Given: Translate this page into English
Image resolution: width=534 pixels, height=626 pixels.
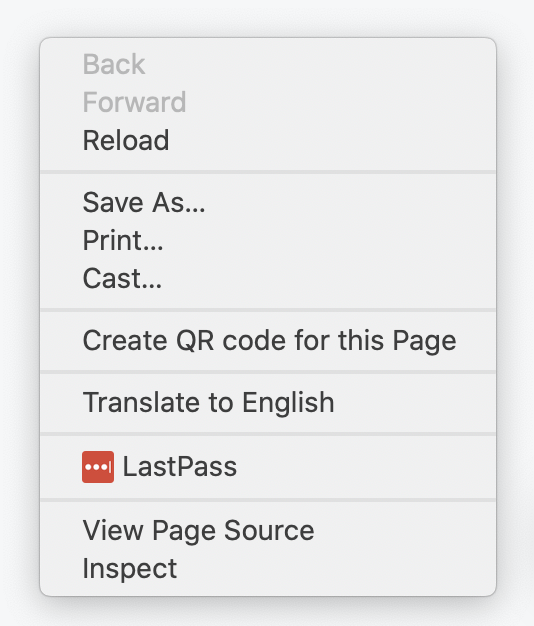Looking at the screenshot, I should coord(268,402).
